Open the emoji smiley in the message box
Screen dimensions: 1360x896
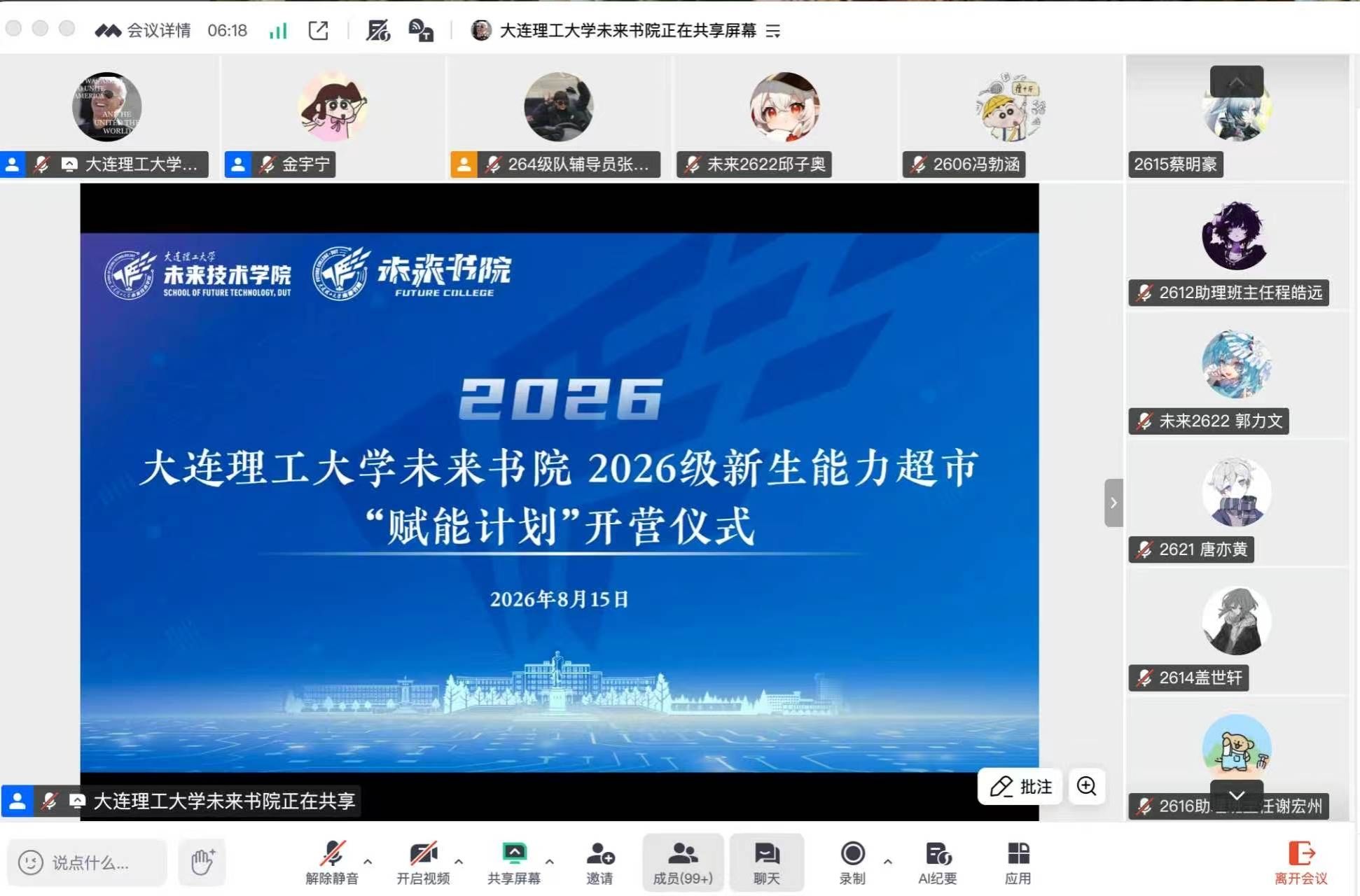(31, 862)
